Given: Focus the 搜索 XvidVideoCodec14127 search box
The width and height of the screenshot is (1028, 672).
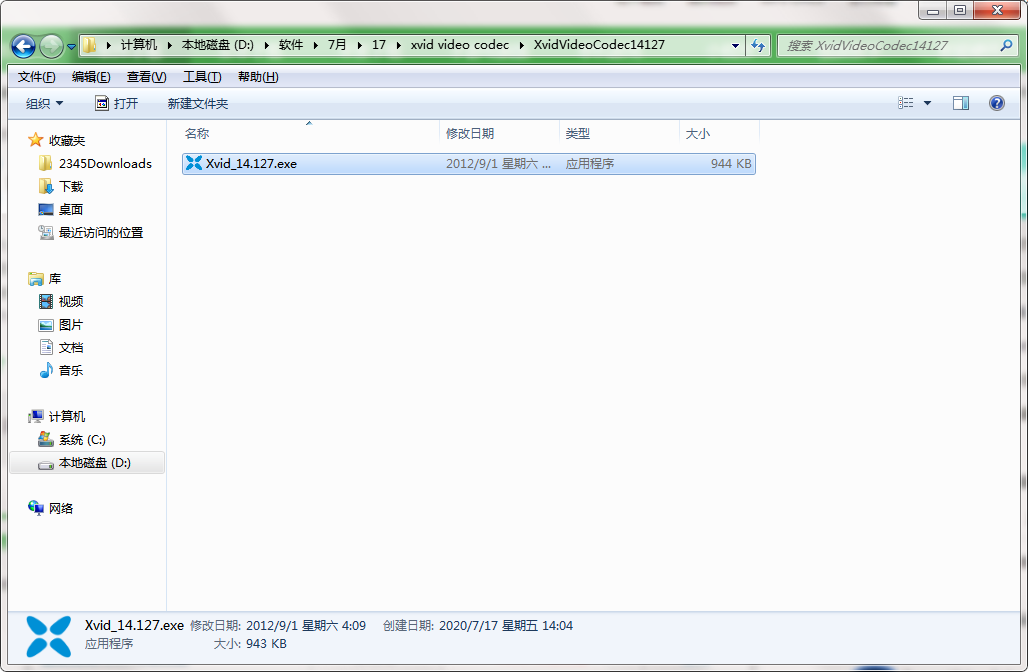Looking at the screenshot, I should [897, 45].
